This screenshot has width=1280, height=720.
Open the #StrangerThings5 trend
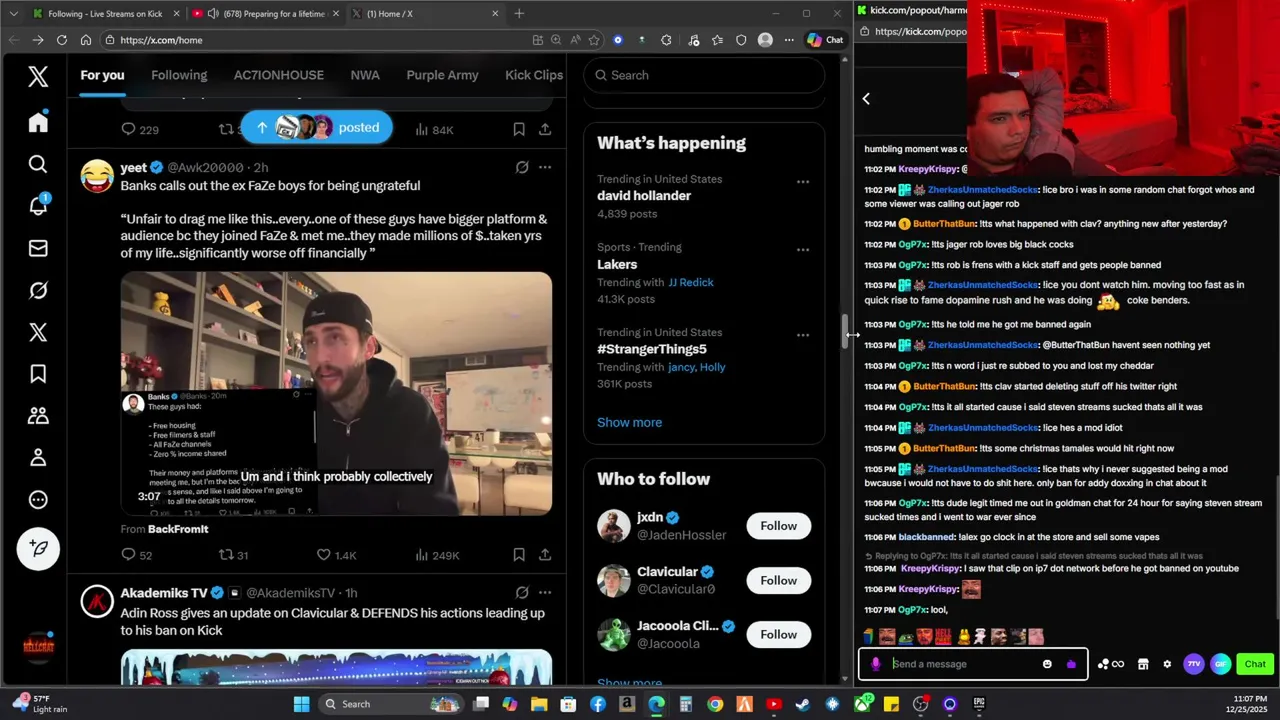click(x=652, y=349)
